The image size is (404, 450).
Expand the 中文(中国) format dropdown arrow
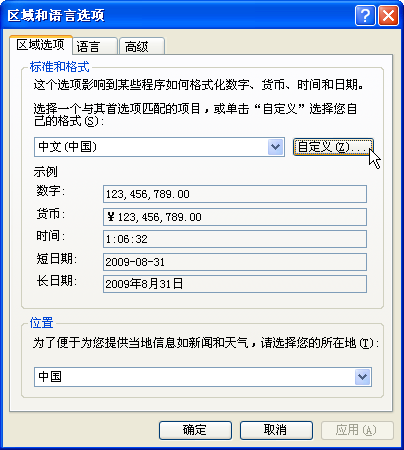point(275,147)
